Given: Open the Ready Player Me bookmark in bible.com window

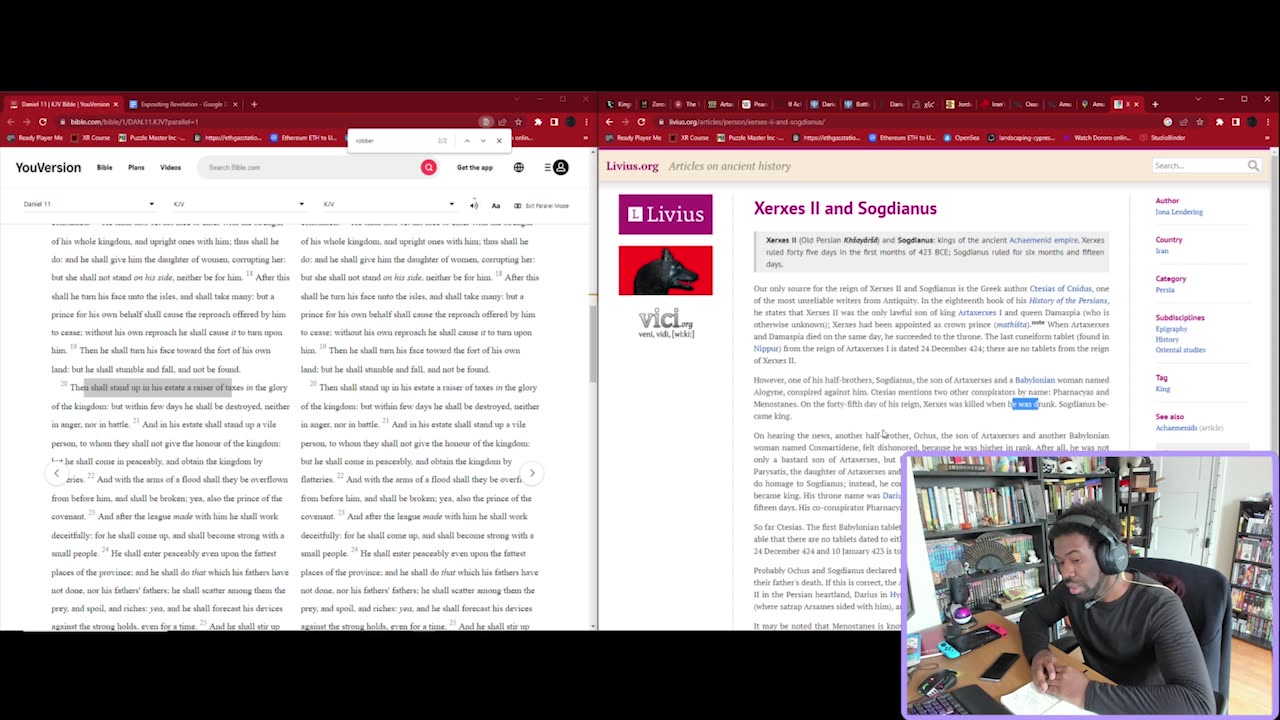Looking at the screenshot, I should point(36,138).
